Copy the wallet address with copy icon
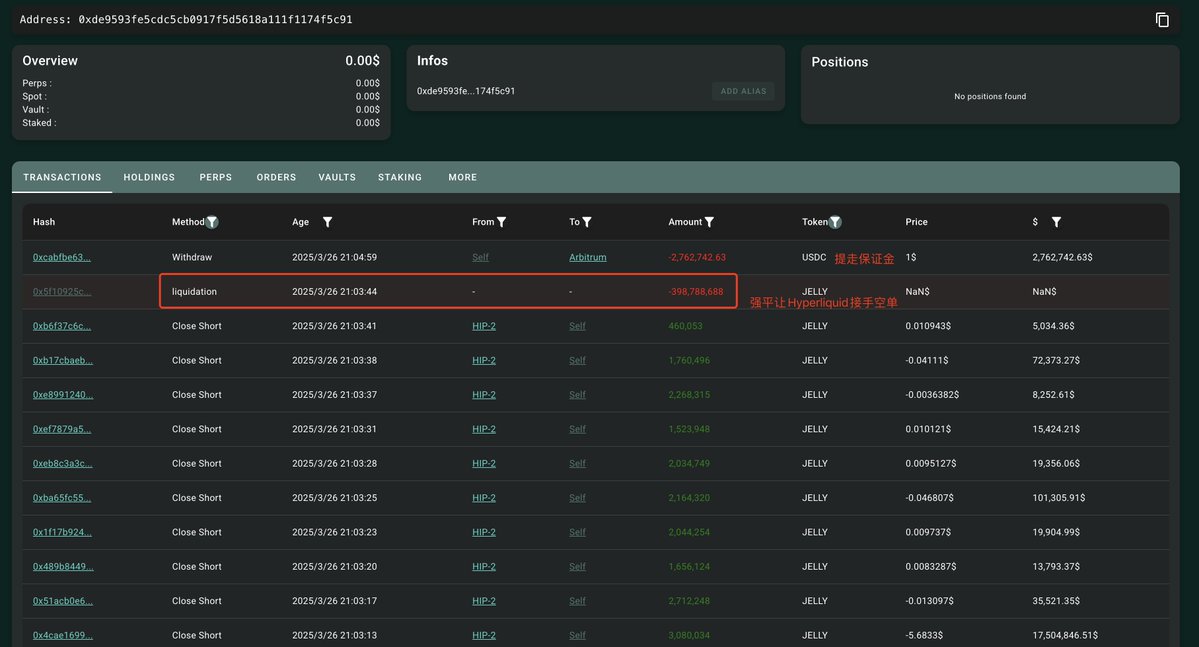This screenshot has height=647, width=1199. pos(1162,20)
